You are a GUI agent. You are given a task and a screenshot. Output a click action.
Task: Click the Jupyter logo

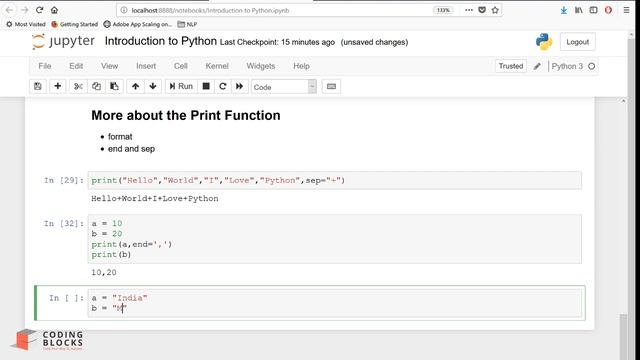63,42
